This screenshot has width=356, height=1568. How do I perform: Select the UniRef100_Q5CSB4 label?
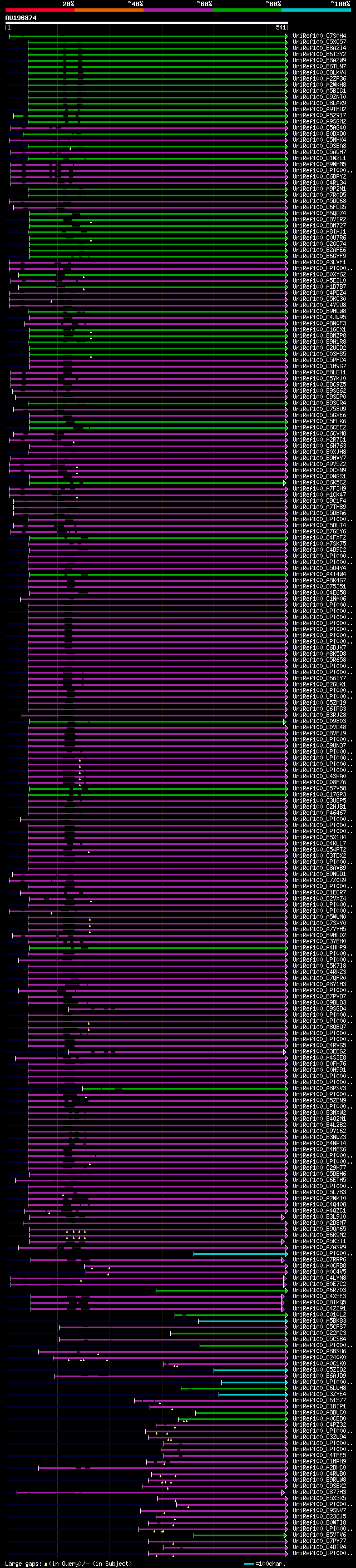tap(319, 1339)
